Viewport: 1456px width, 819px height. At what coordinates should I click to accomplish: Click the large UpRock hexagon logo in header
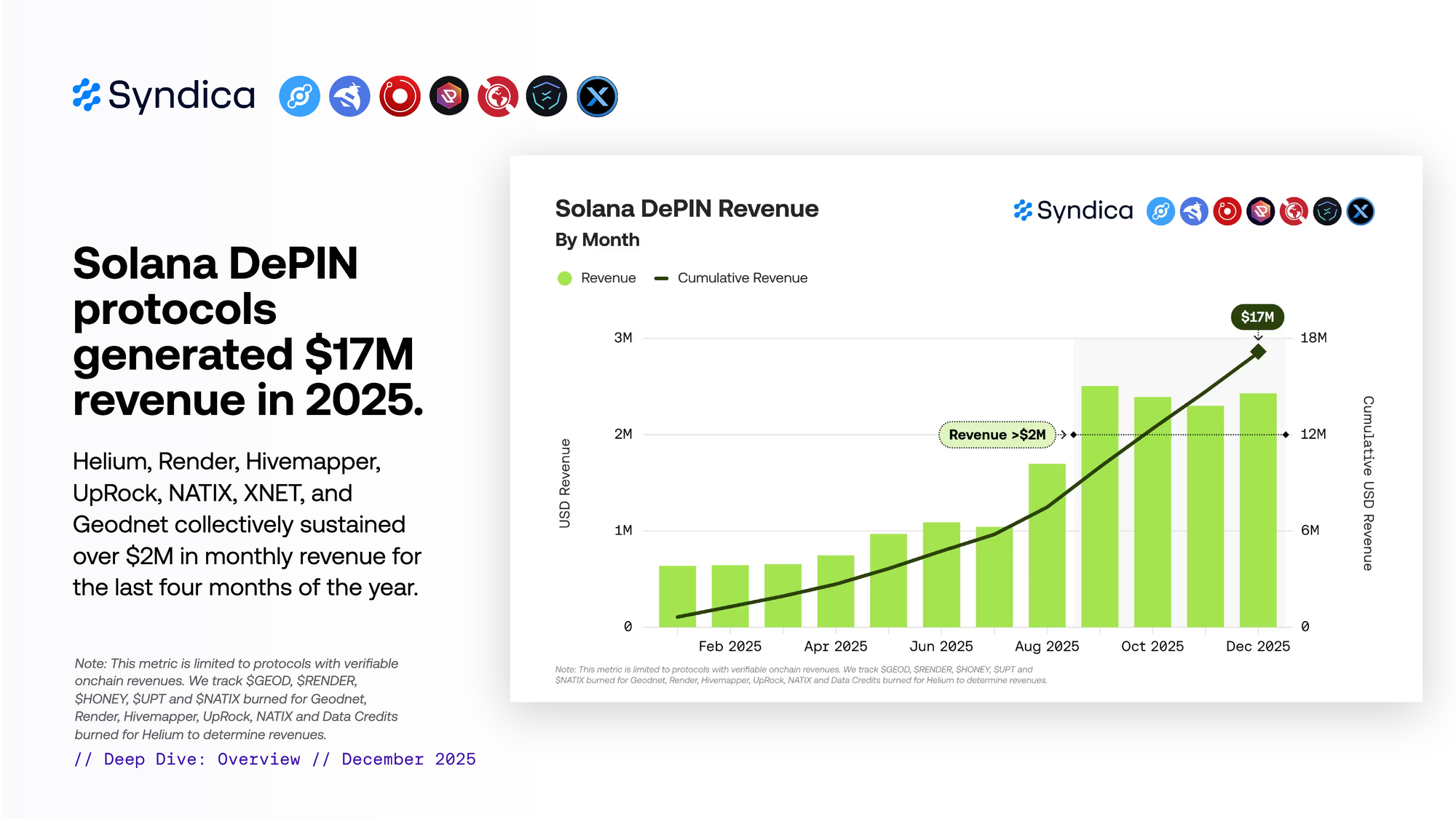pos(449,96)
